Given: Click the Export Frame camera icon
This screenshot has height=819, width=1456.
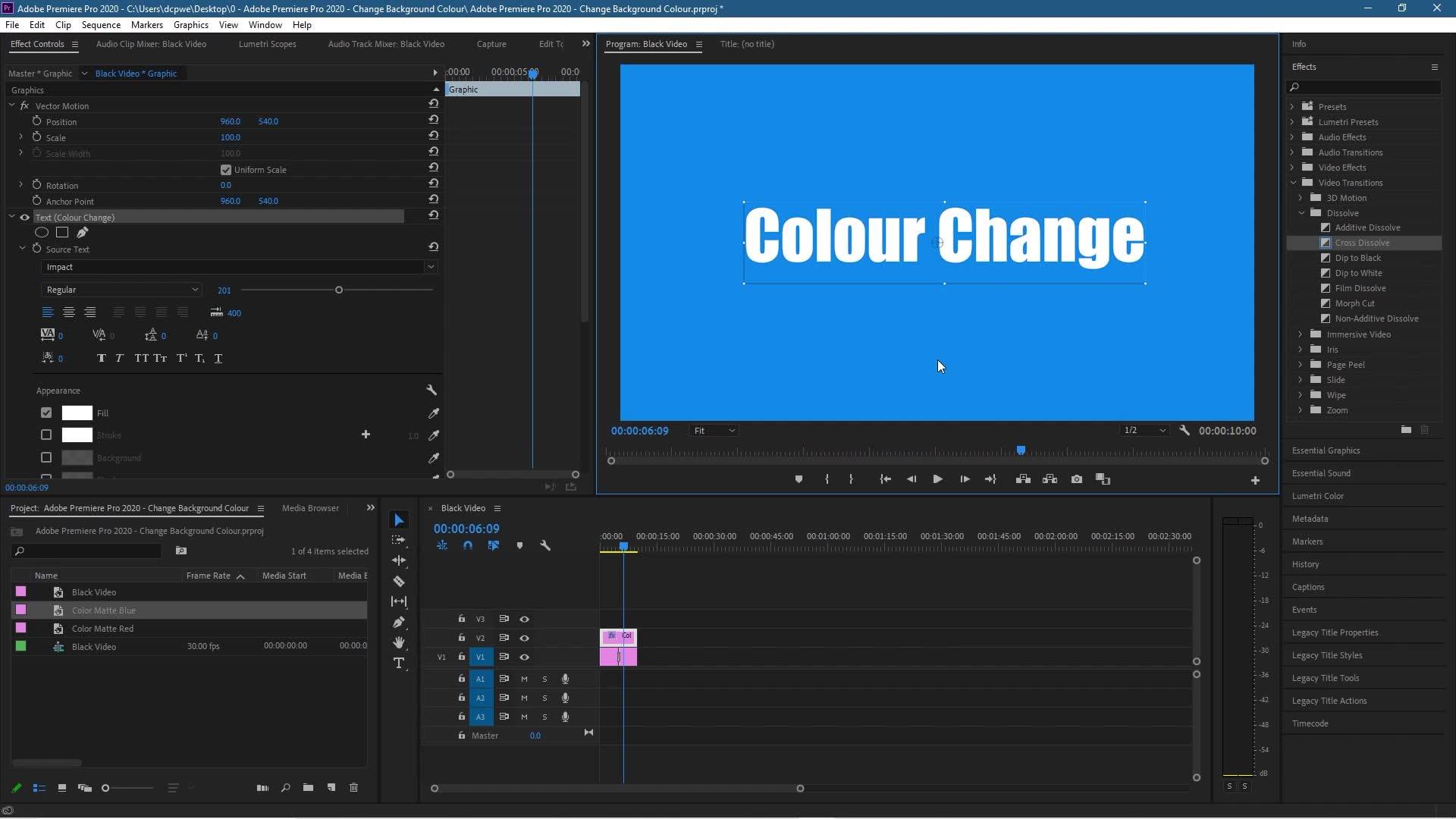Looking at the screenshot, I should coord(1076,479).
